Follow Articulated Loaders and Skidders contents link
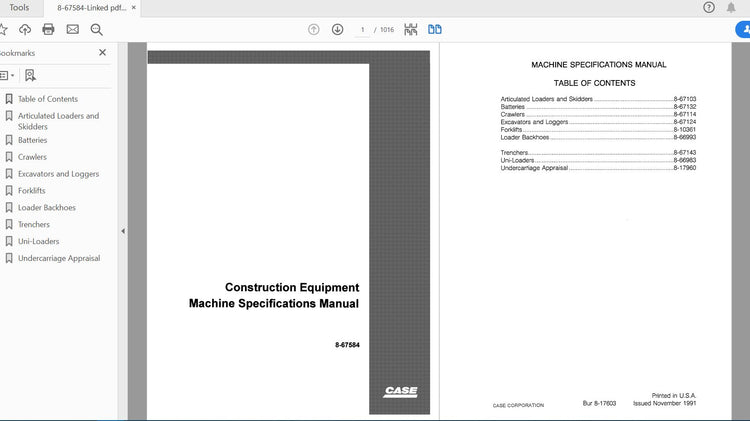750x421 pixels. point(598,99)
